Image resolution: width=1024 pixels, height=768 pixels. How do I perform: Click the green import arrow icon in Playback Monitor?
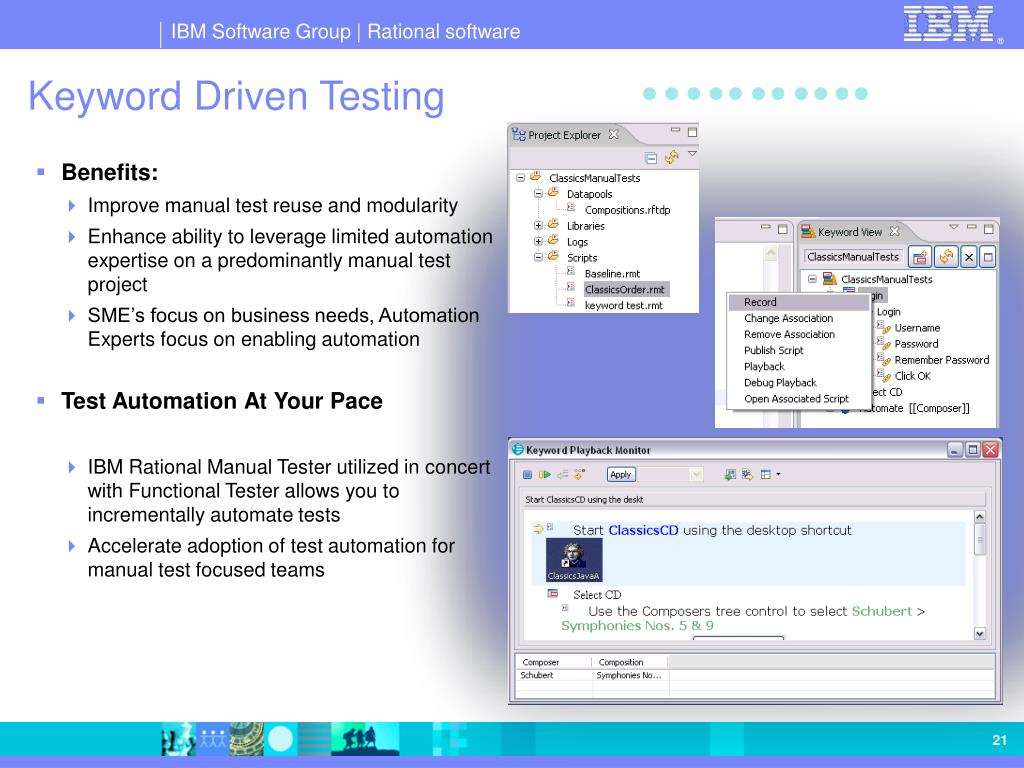pos(730,475)
